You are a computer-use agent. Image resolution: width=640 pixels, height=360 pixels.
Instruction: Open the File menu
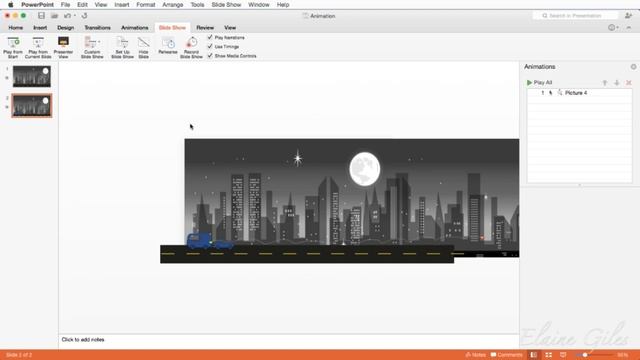pos(65,5)
